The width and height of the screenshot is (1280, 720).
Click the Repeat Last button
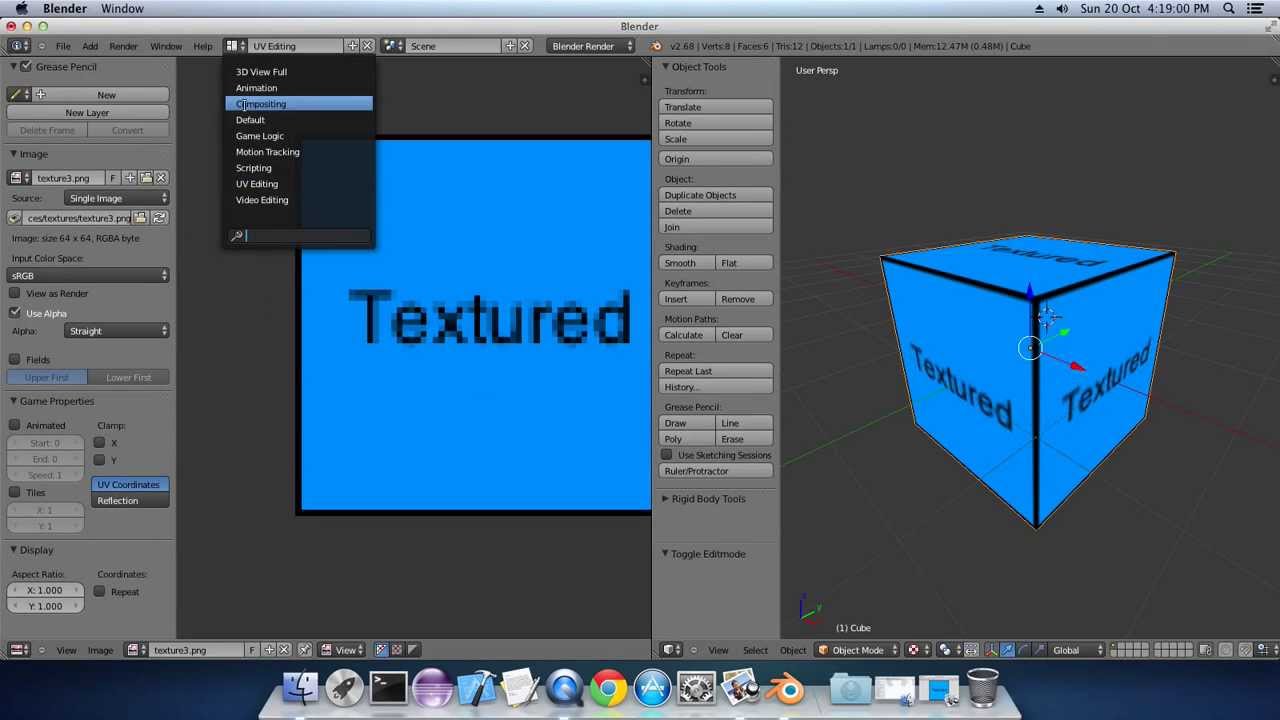tap(716, 371)
